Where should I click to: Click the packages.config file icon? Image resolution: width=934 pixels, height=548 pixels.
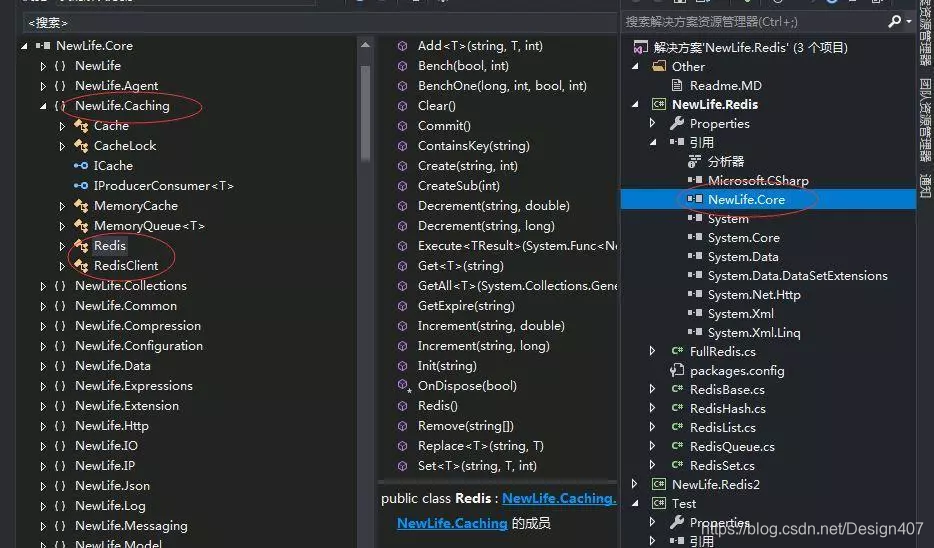coord(677,370)
